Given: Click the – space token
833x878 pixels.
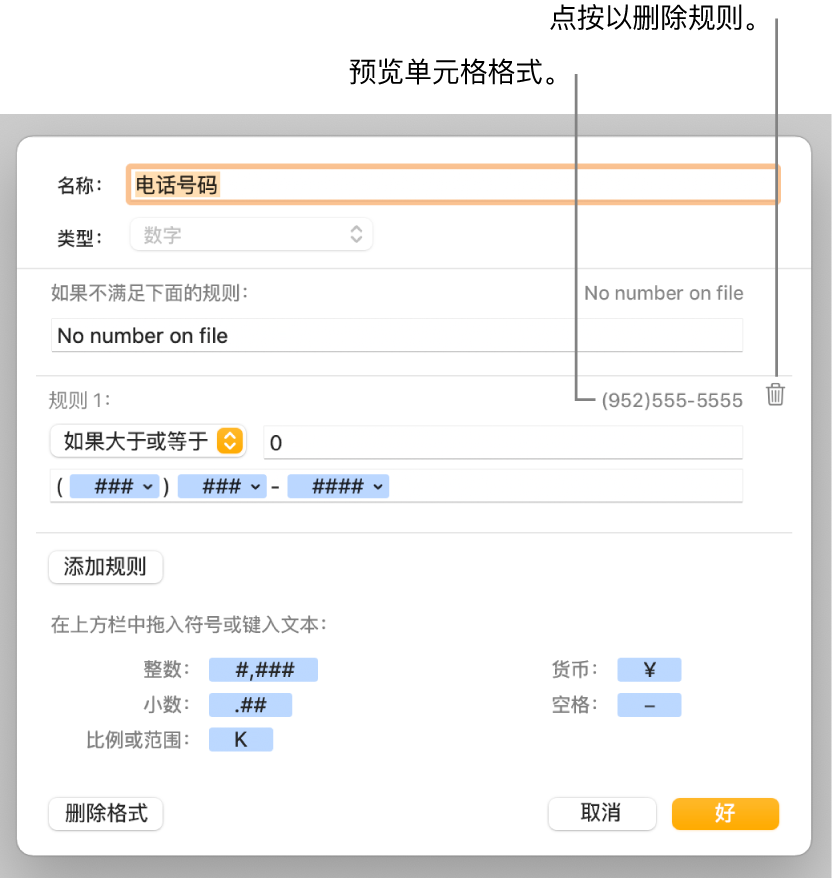Looking at the screenshot, I should coord(649,704).
